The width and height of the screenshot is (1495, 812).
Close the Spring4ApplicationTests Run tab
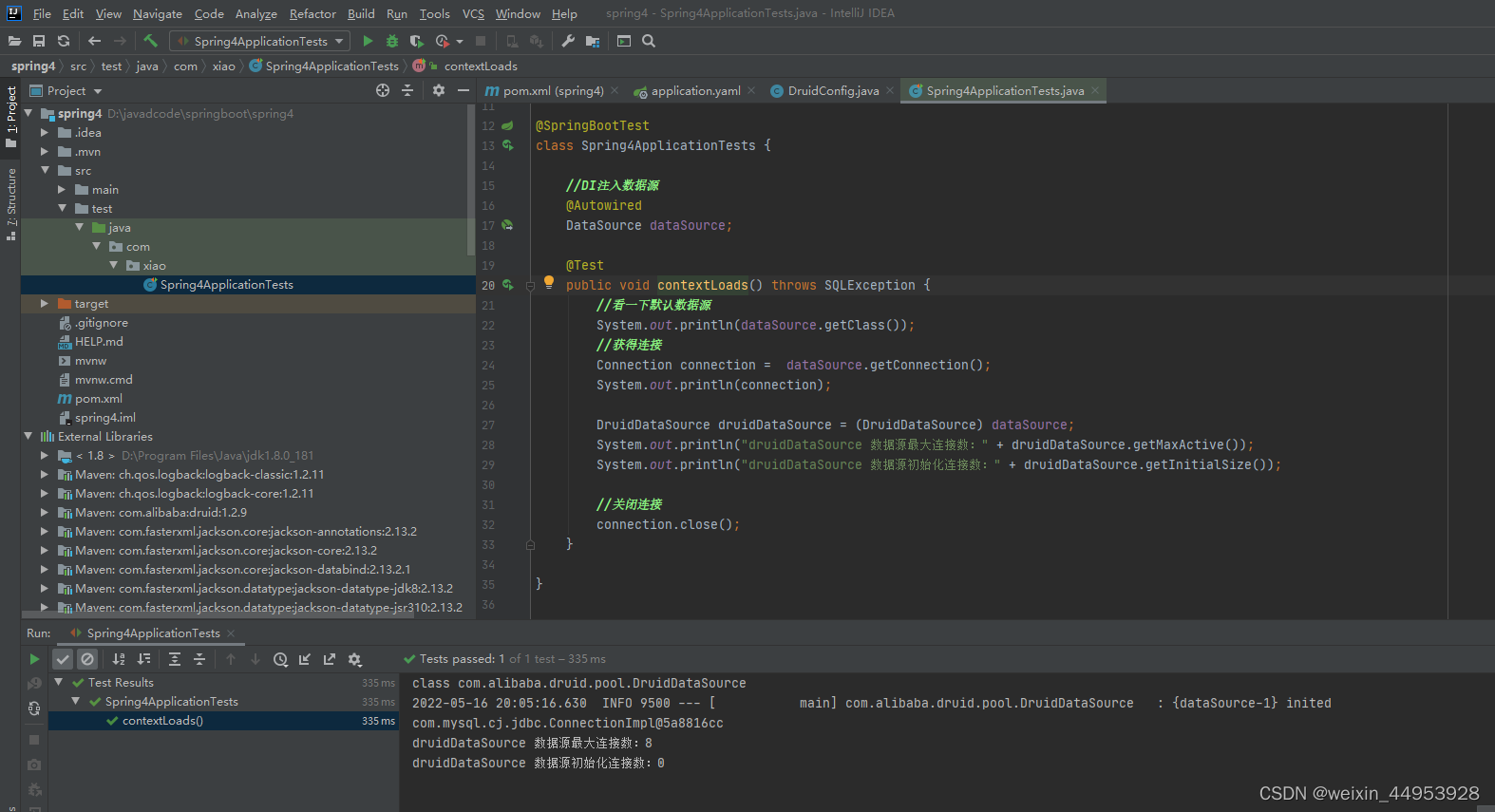(x=230, y=633)
